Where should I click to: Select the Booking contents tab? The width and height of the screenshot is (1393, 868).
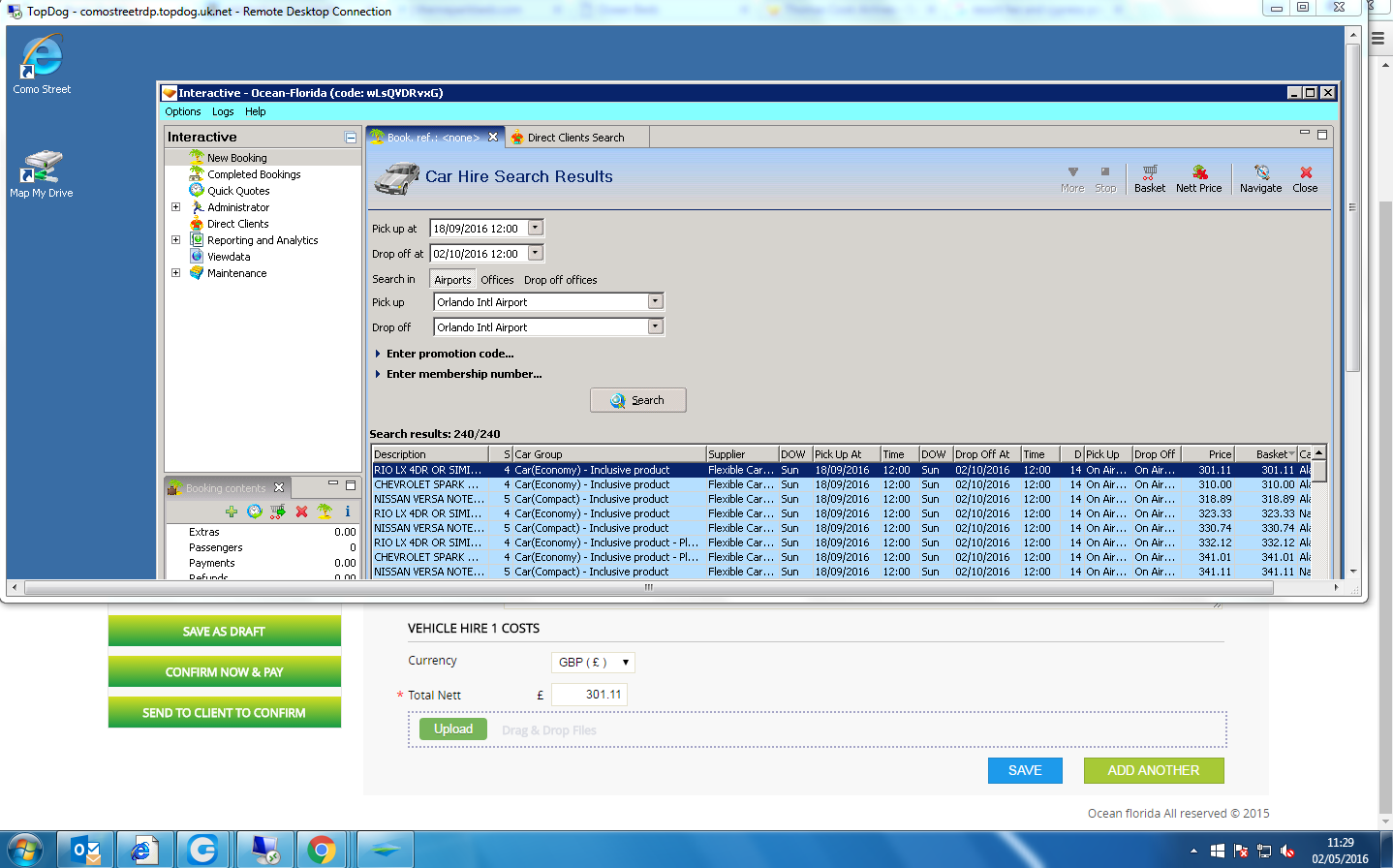[x=226, y=488]
